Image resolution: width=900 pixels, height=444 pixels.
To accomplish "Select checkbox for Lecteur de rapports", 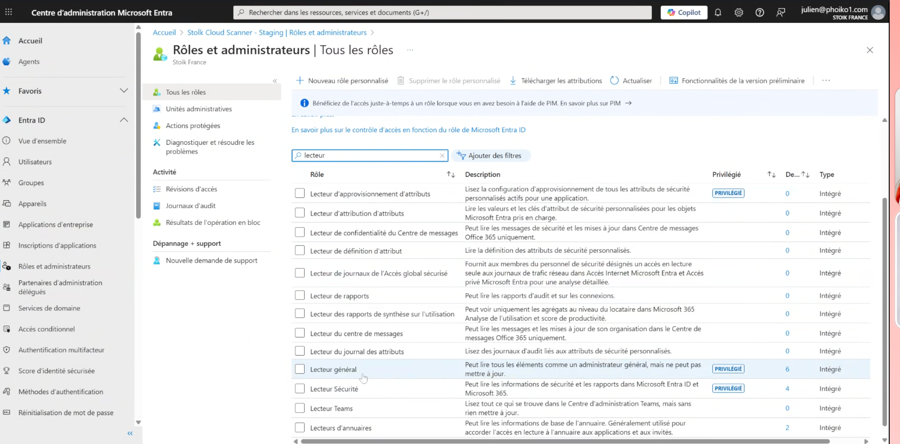I will click(x=300, y=296).
